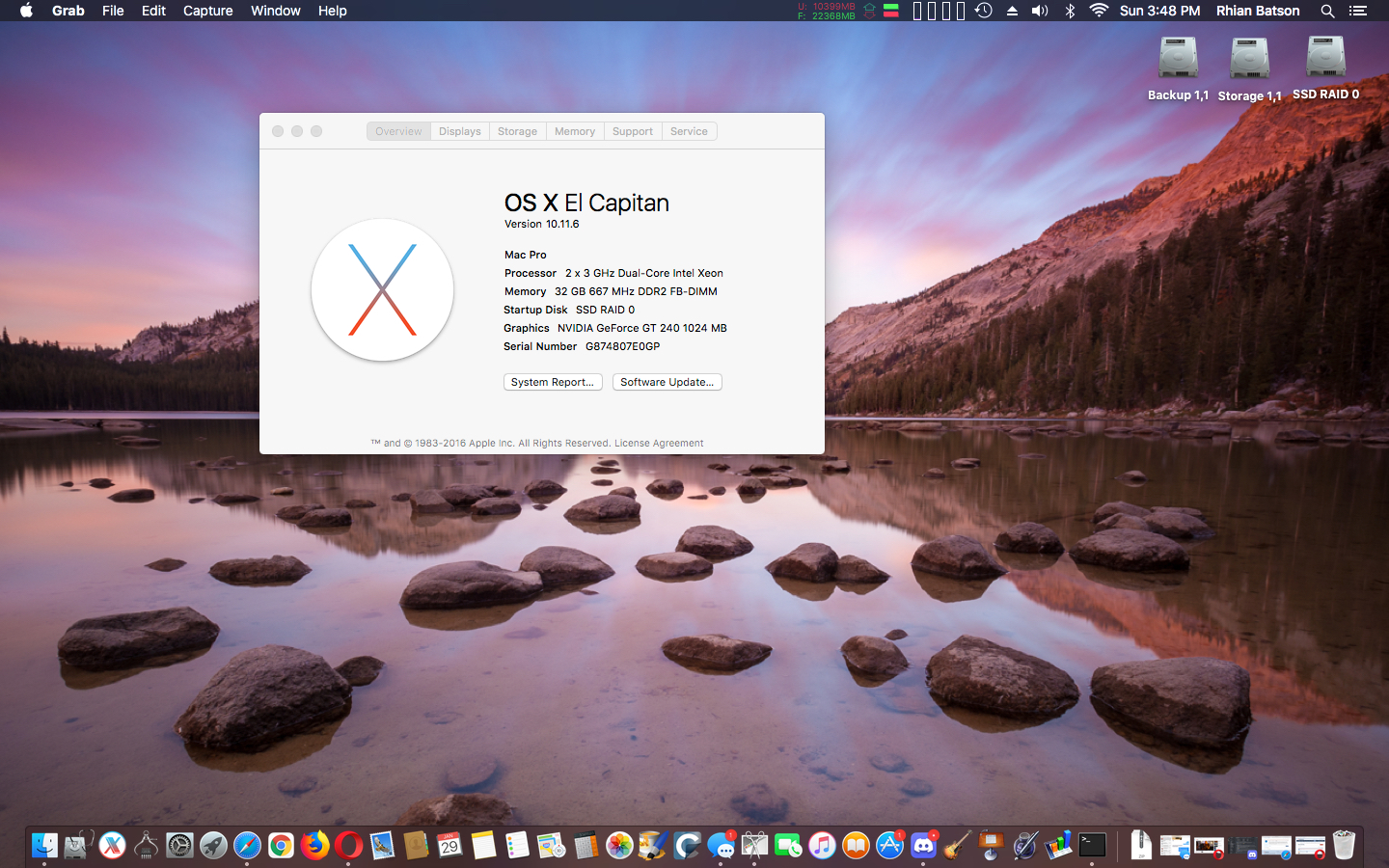Open Grab scissors icon in Dock
This screenshot has height=868, width=1389.
(x=754, y=846)
